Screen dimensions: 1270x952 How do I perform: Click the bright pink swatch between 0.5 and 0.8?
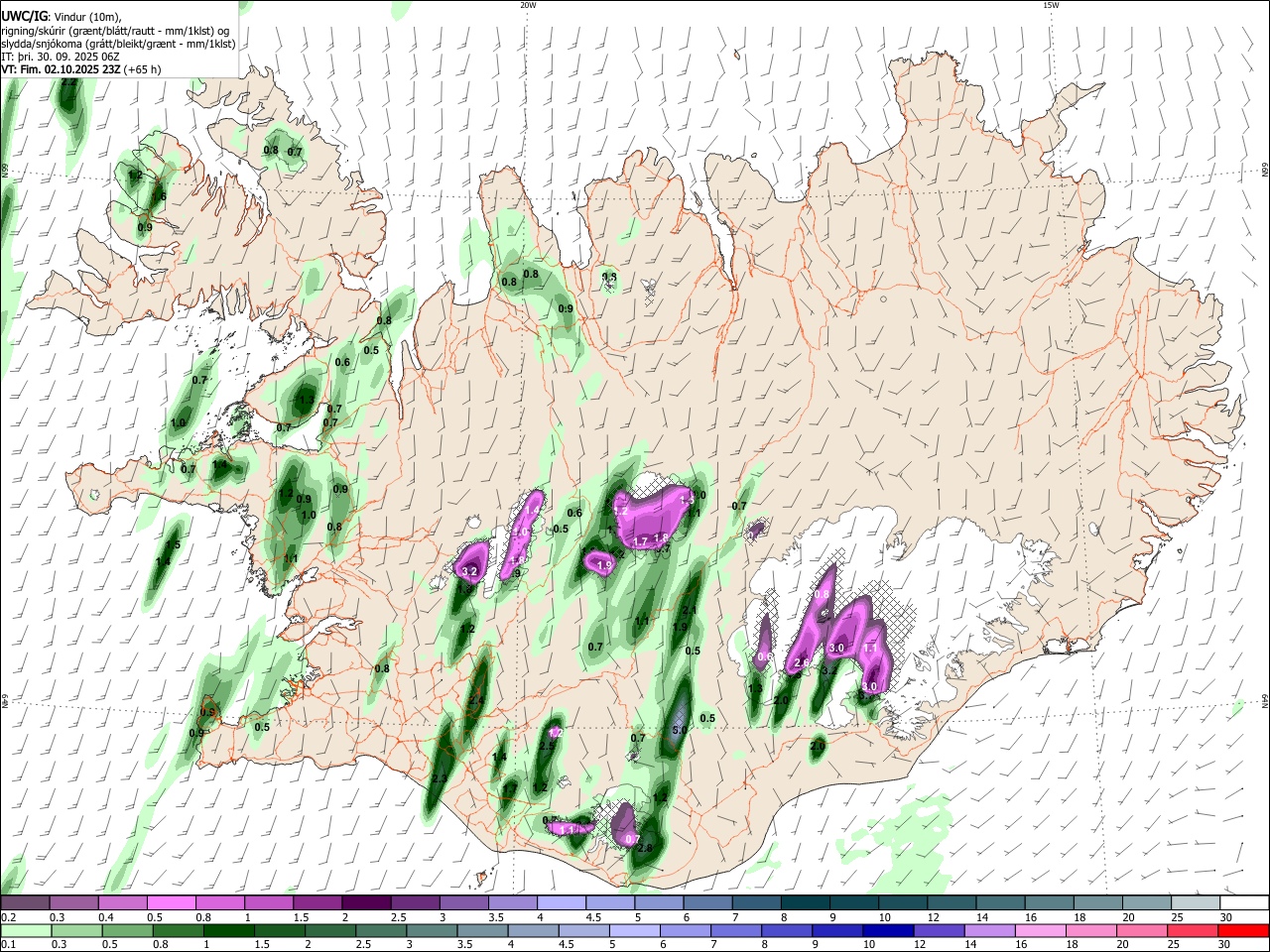point(171,902)
